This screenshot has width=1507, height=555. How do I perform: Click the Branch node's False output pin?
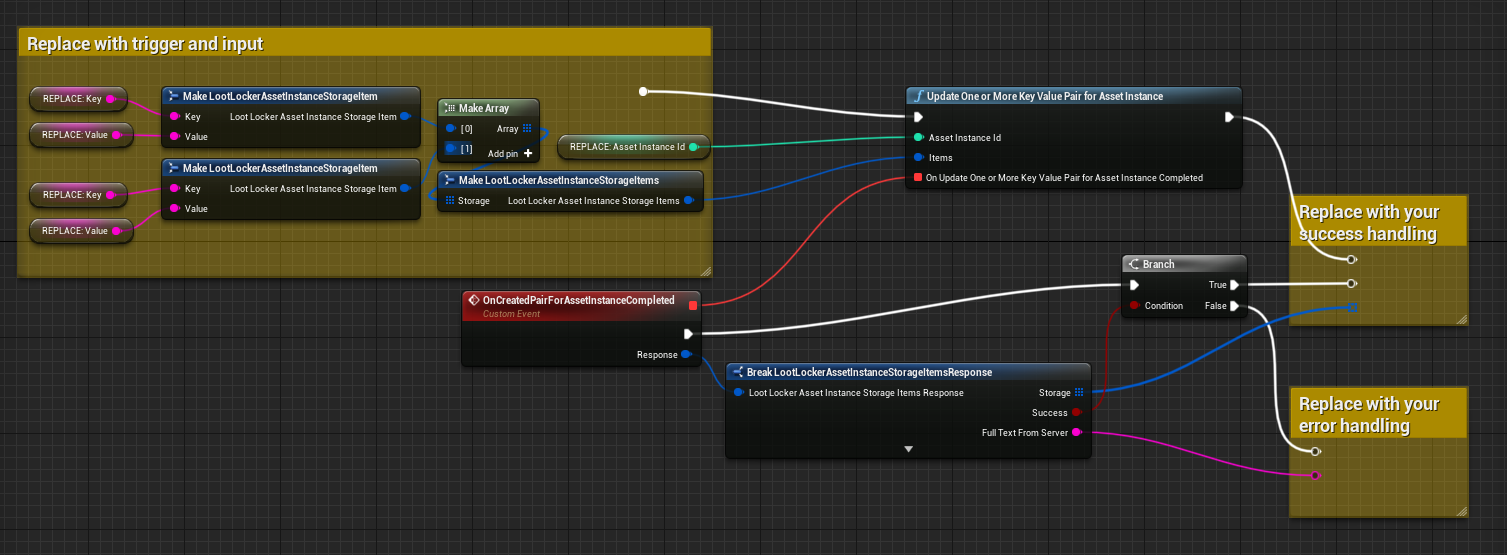[1235, 306]
